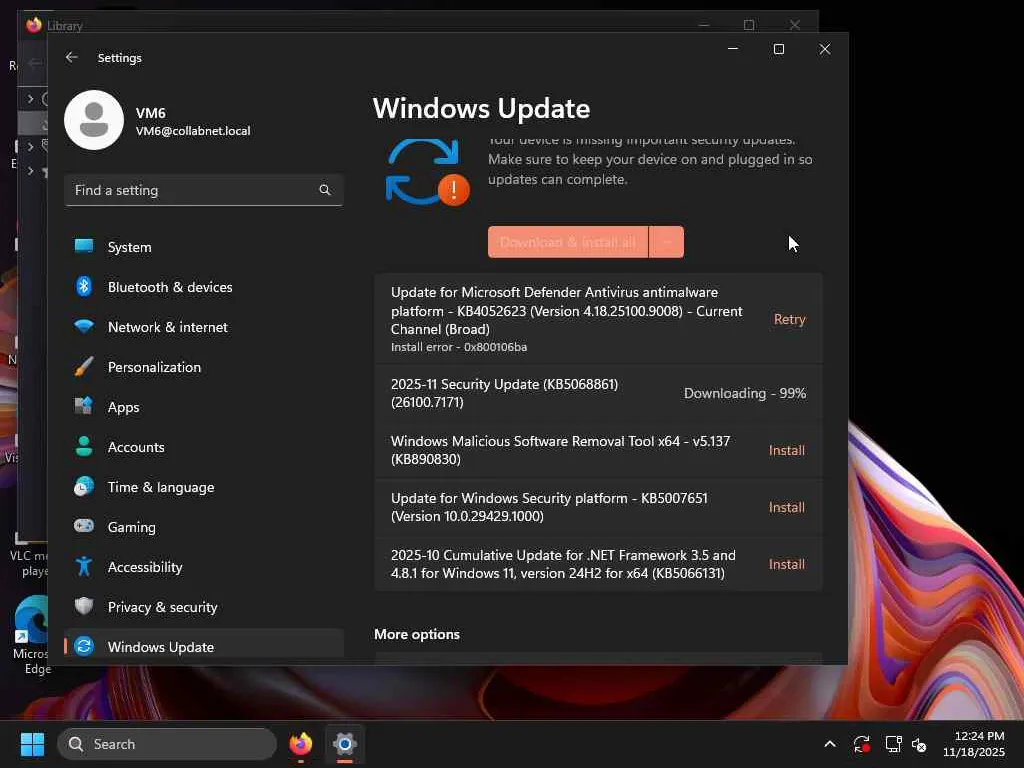Show hidden icons tray chevron
The image size is (1024, 768).
click(829, 744)
